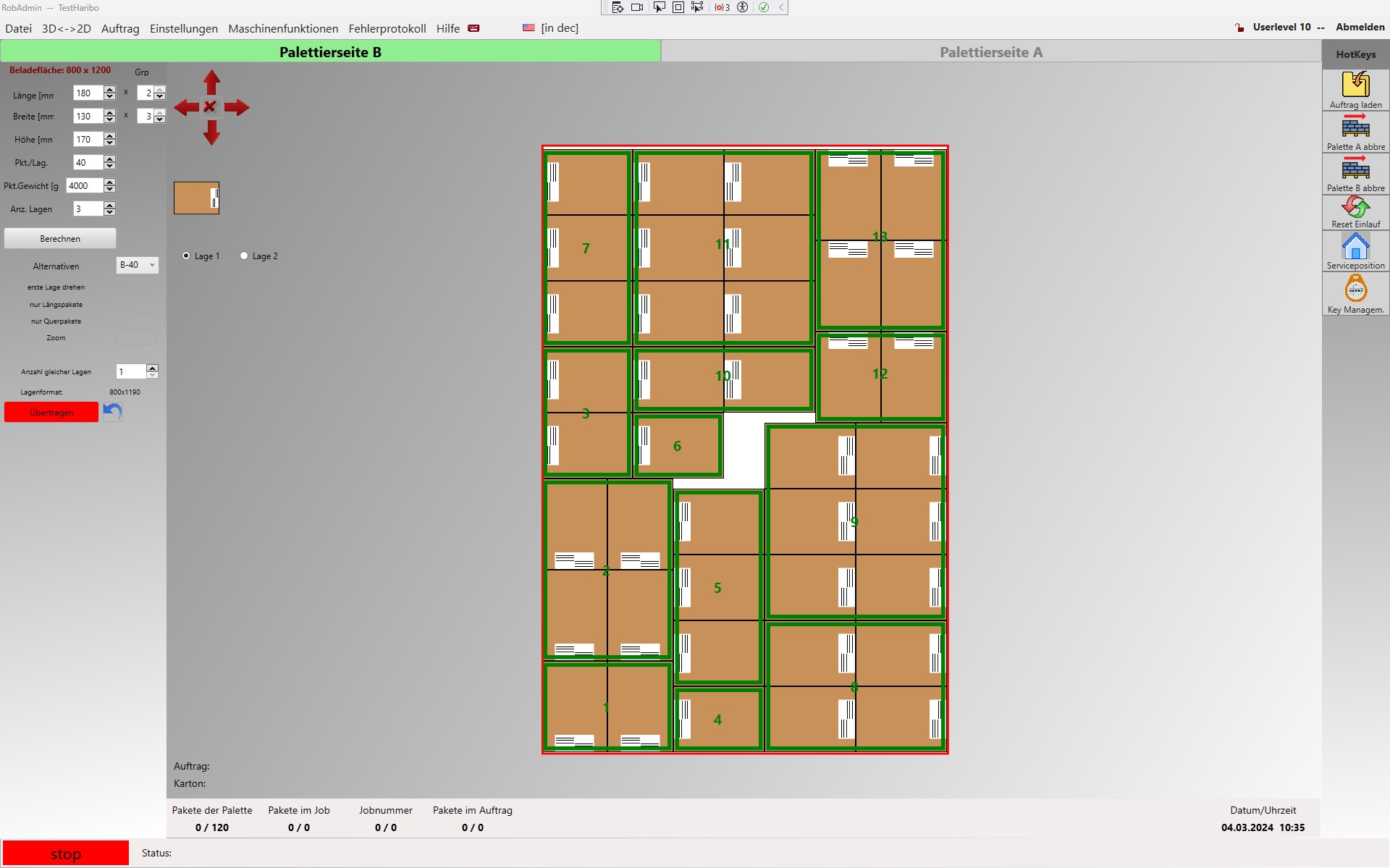Image resolution: width=1390 pixels, height=868 pixels.
Task: Click the red Übertragen button
Action: [x=51, y=412]
